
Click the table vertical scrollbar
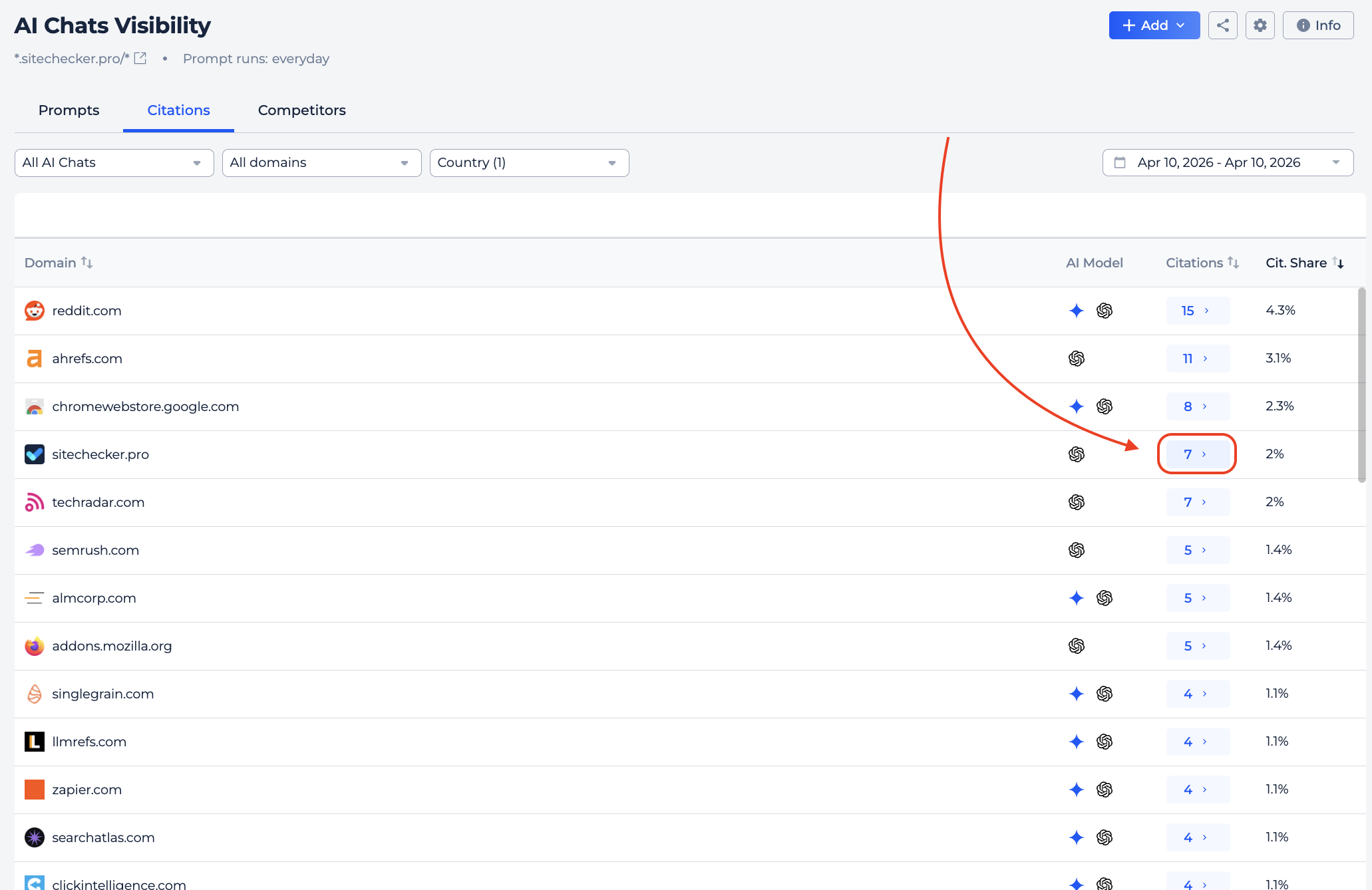1361,384
